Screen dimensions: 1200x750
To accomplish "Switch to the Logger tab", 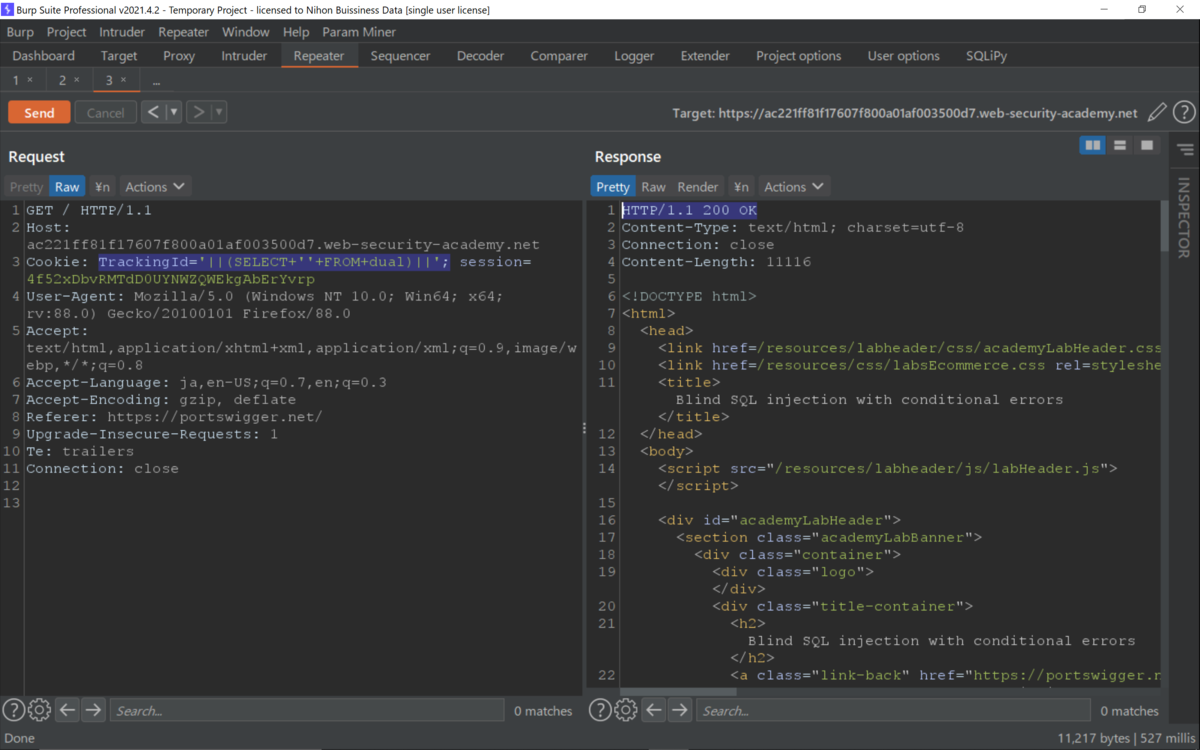I will point(634,56).
